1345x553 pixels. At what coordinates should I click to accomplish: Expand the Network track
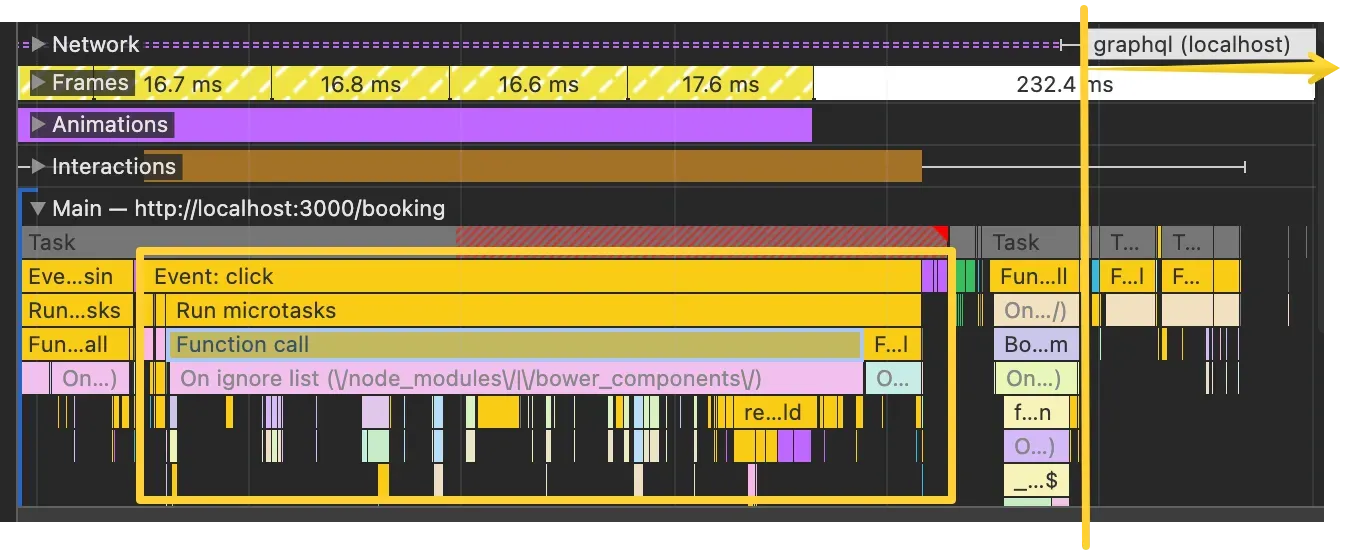(39, 45)
